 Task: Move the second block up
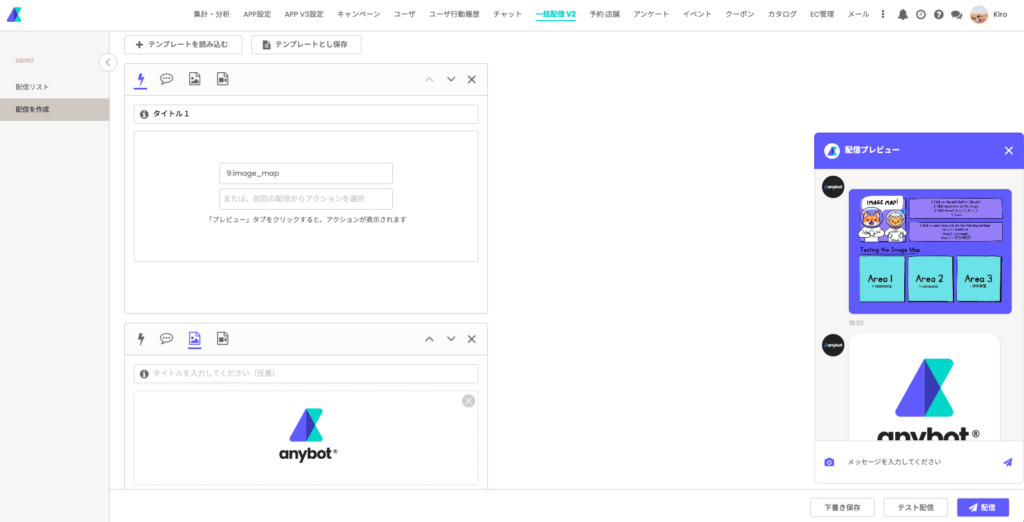coord(429,339)
